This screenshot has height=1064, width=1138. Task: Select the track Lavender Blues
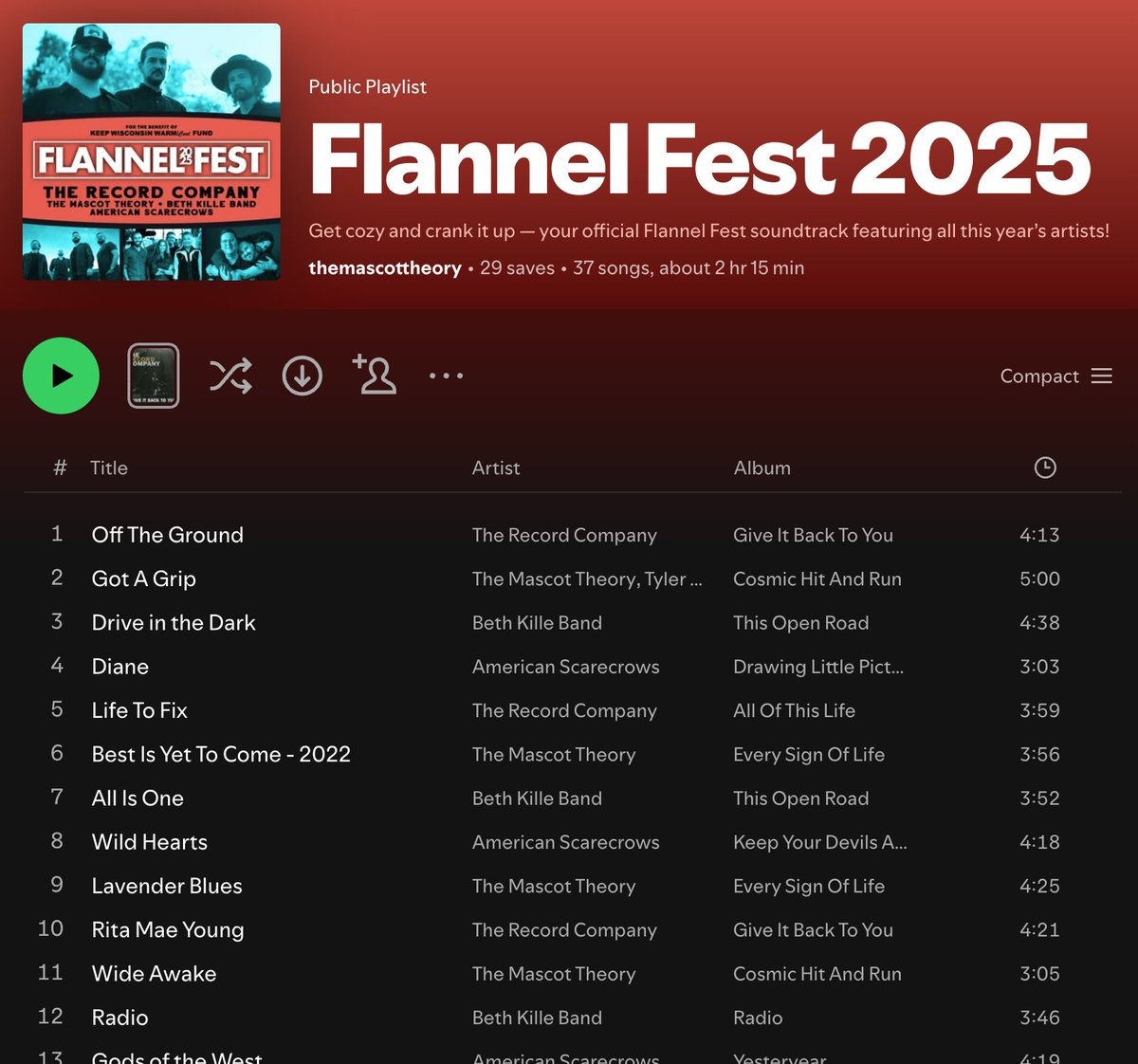coord(167,886)
